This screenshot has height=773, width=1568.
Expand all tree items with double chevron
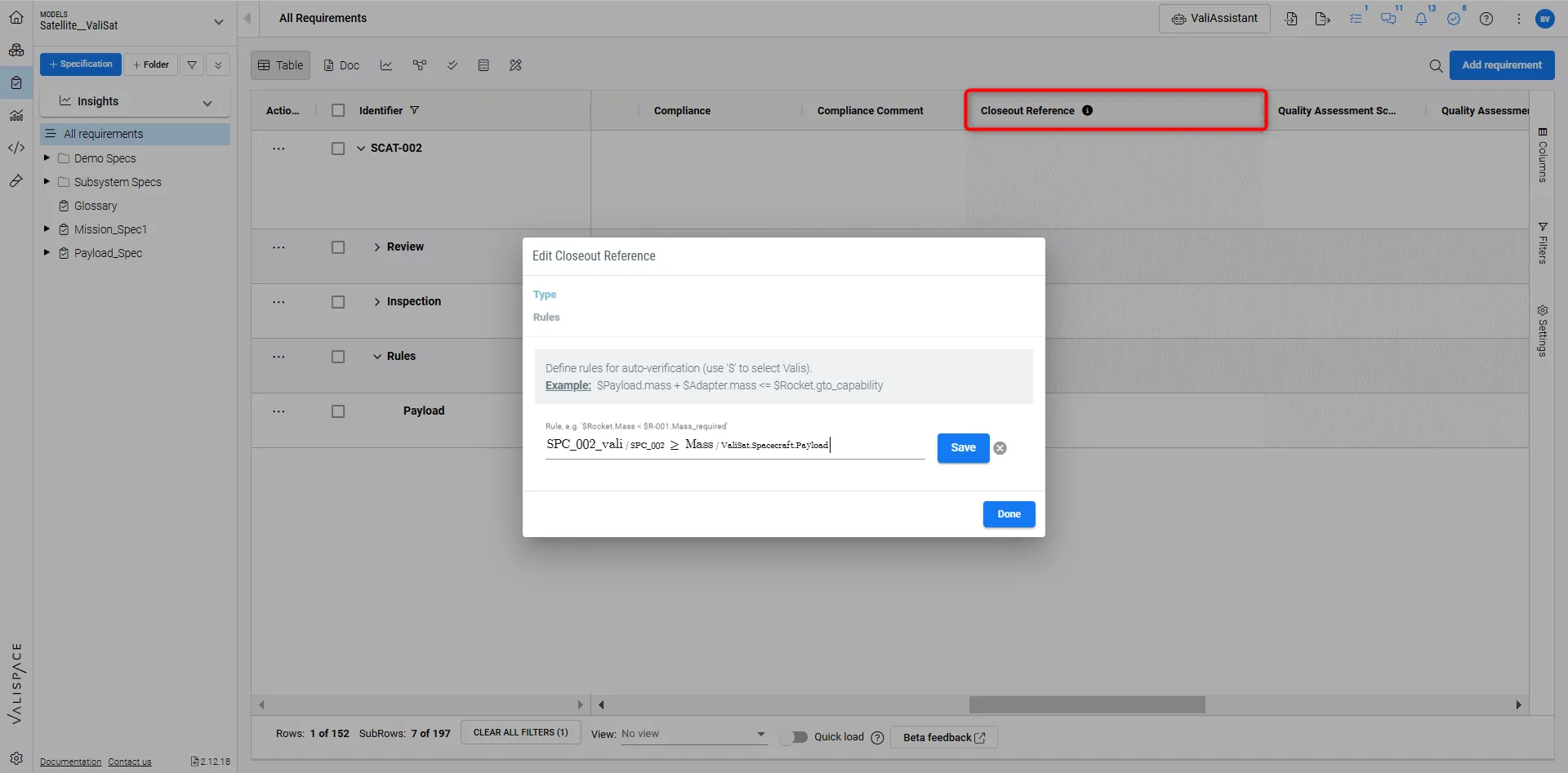(218, 64)
